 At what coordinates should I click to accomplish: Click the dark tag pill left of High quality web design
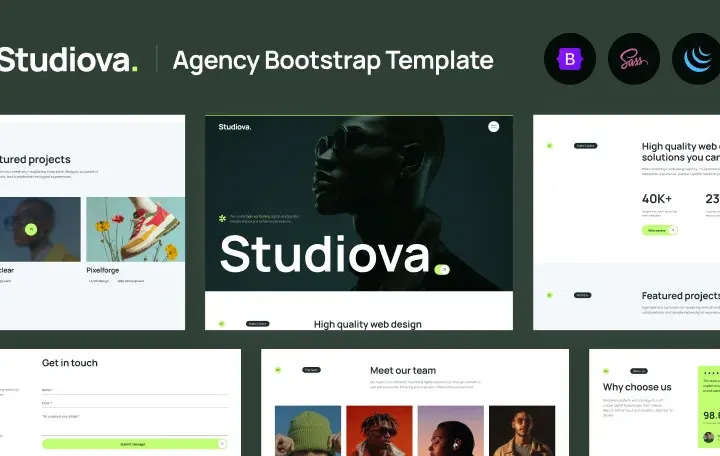pyautogui.click(x=258, y=324)
